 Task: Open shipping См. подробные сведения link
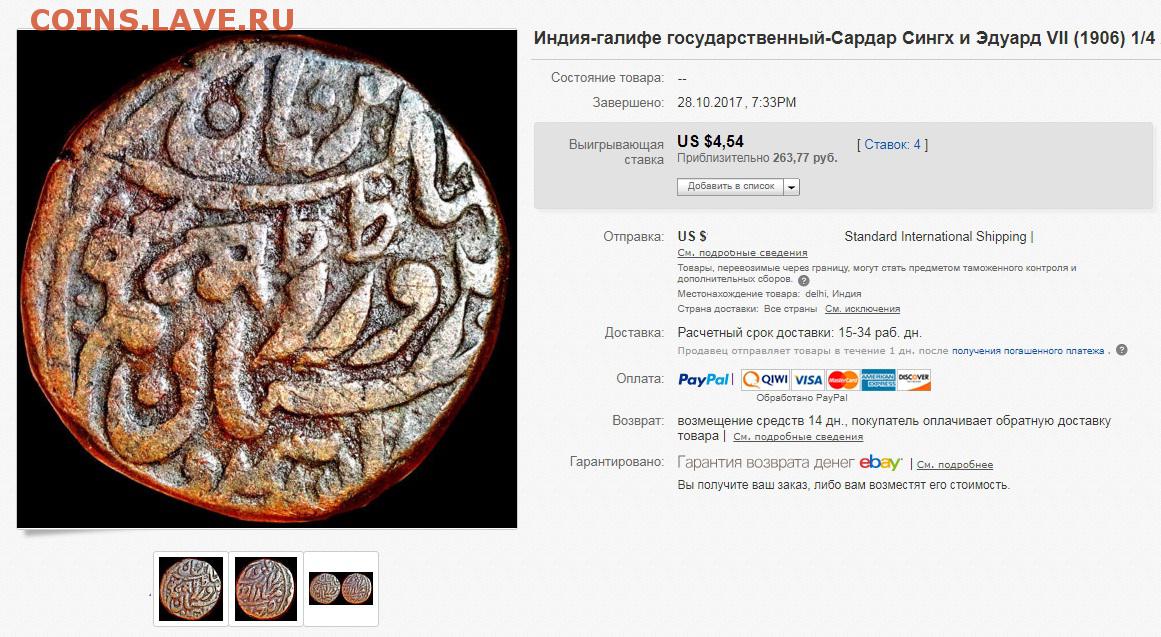[742, 253]
